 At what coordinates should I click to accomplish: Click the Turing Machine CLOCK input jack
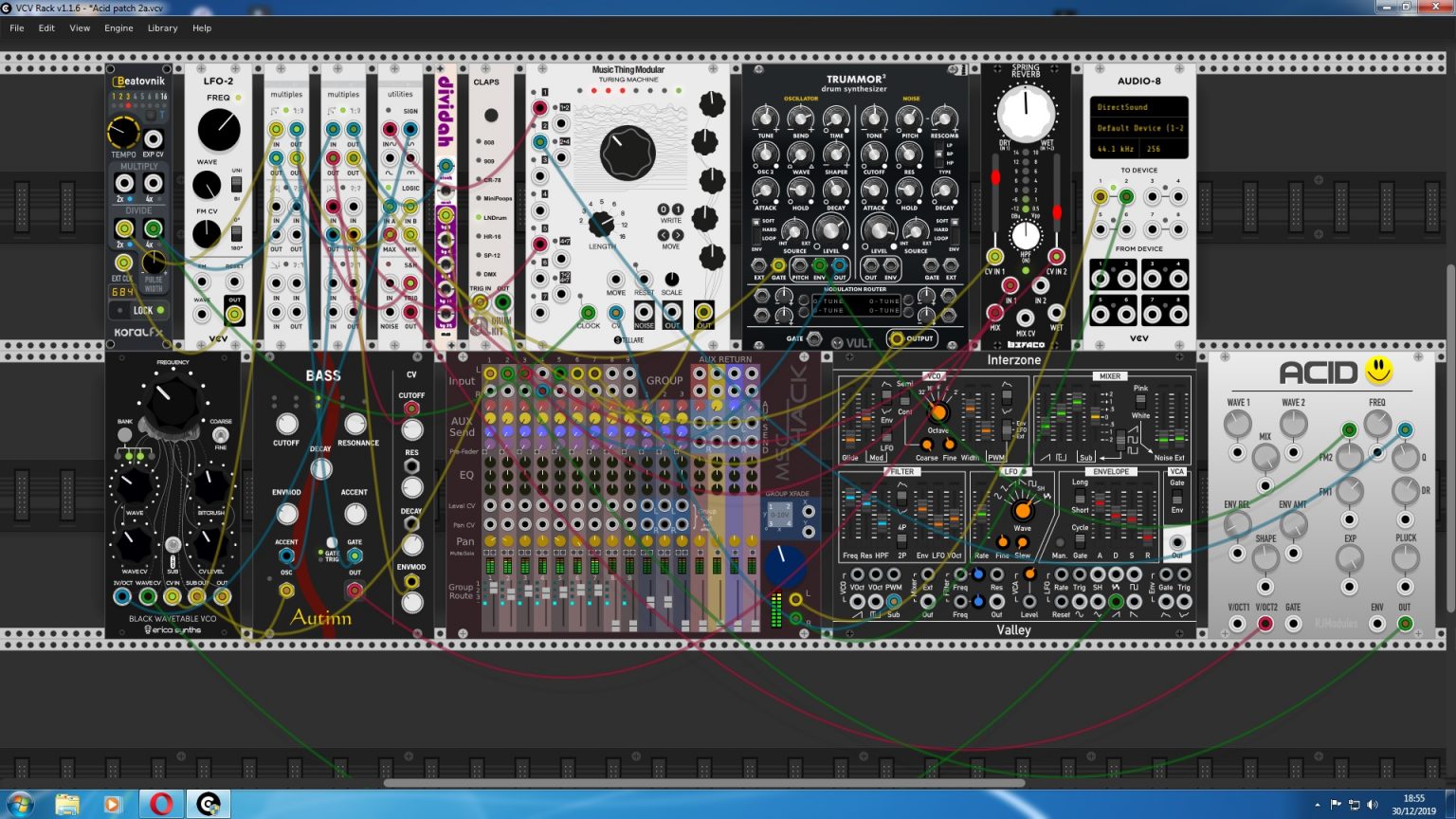click(588, 312)
